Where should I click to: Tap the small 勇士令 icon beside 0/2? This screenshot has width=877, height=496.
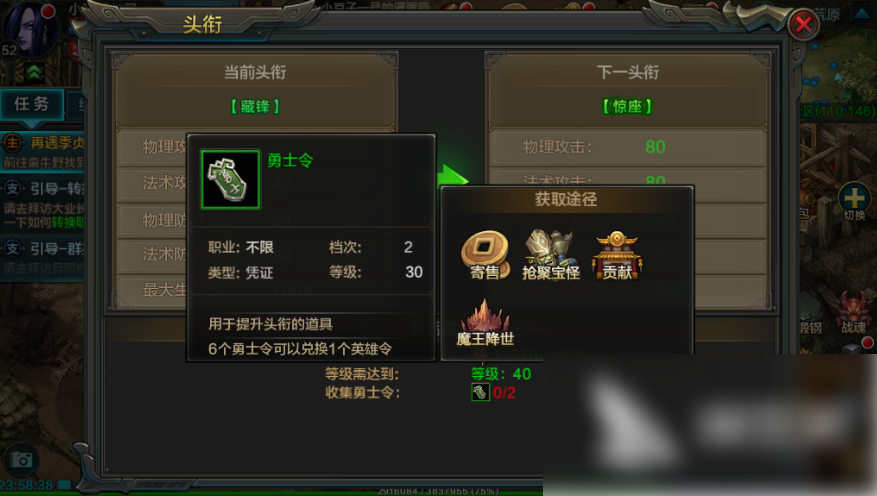click(480, 393)
